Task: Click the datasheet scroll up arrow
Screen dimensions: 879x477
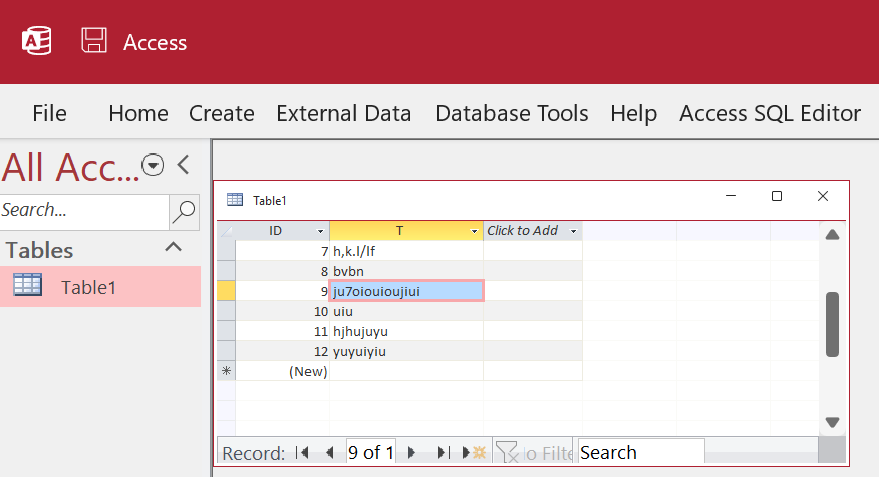Action: coord(832,235)
